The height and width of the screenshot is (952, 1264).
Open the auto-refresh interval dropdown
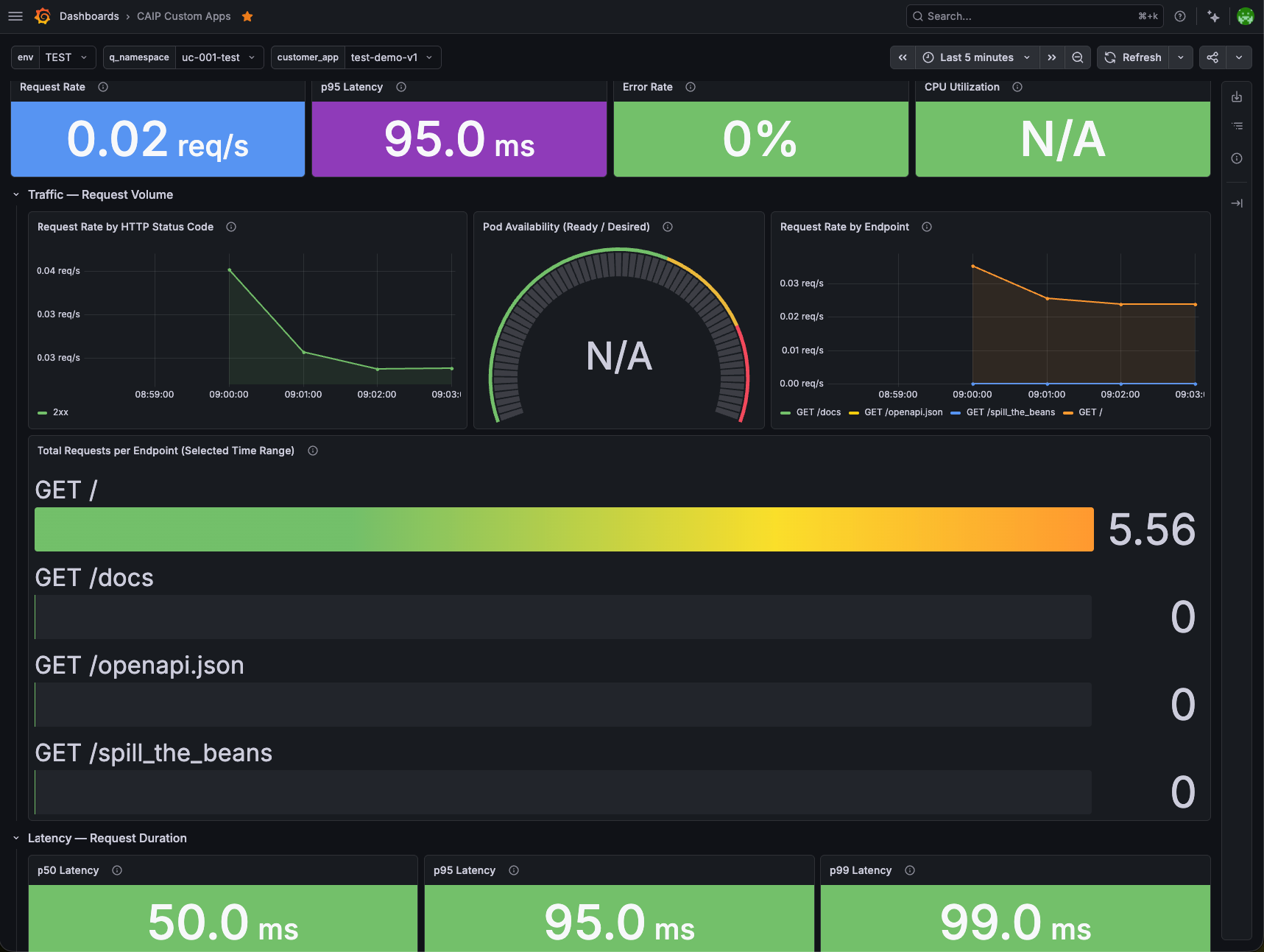click(x=1181, y=57)
